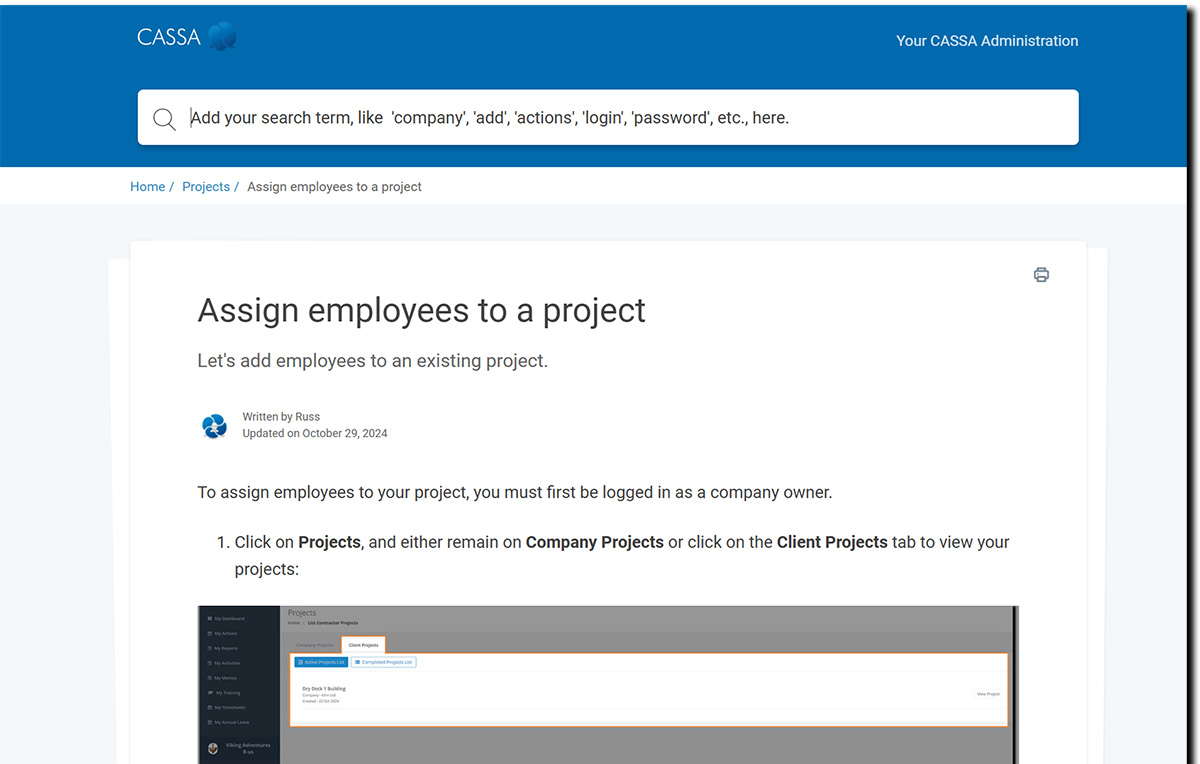Open the Projects page screenshot image
Image resolution: width=1200 pixels, height=764 pixels.
[608, 685]
